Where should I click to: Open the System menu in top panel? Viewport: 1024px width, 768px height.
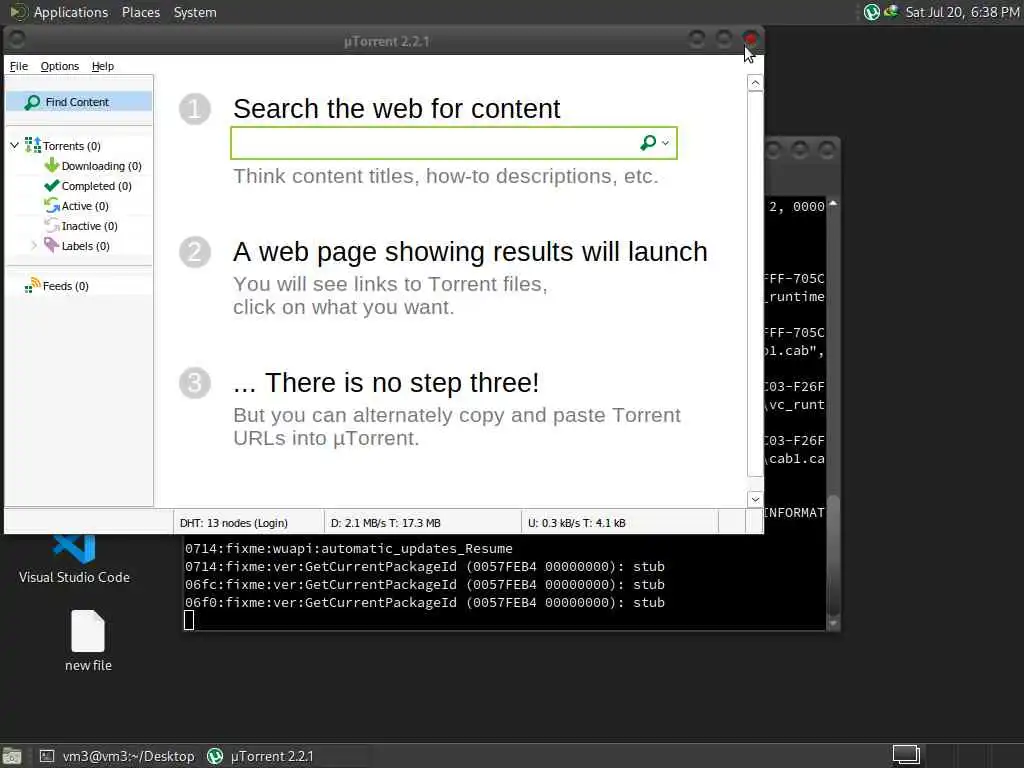(x=195, y=12)
